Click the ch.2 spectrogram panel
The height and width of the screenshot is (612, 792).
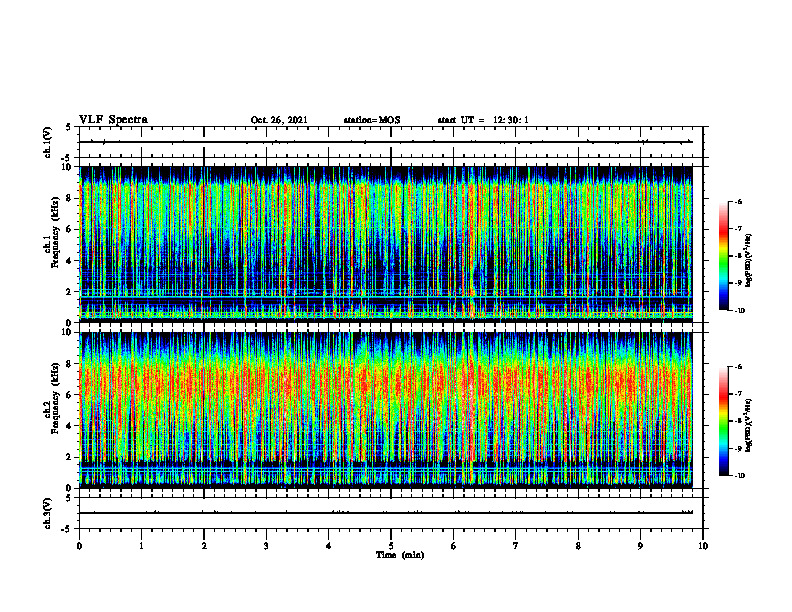tap(386, 410)
